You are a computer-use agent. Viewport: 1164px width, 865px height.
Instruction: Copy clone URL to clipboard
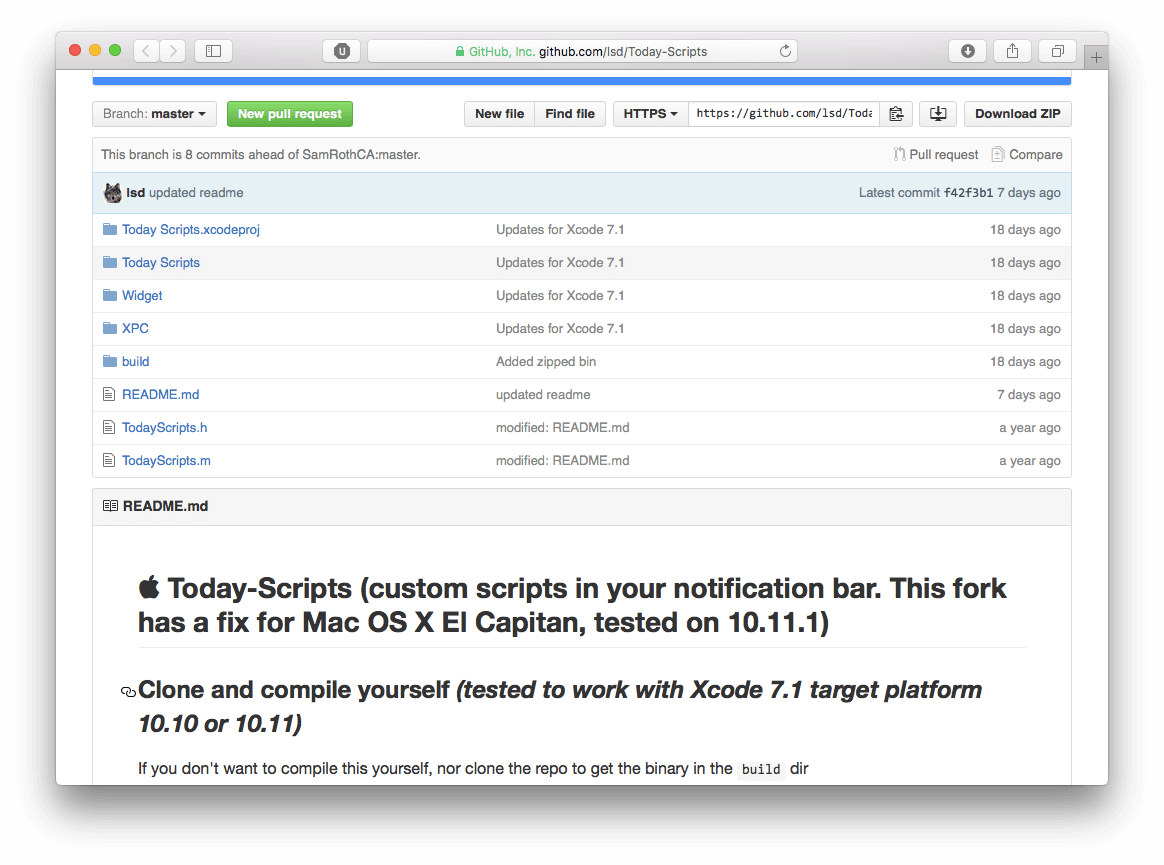(896, 114)
